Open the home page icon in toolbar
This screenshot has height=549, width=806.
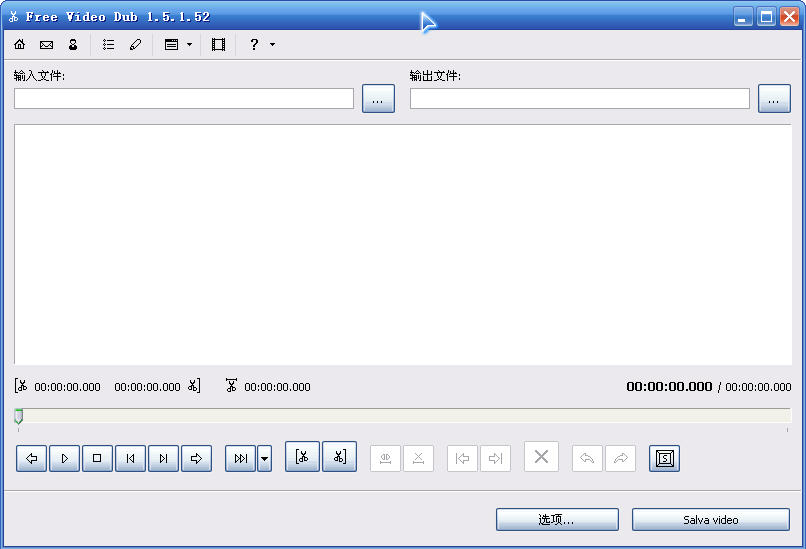click(20, 45)
